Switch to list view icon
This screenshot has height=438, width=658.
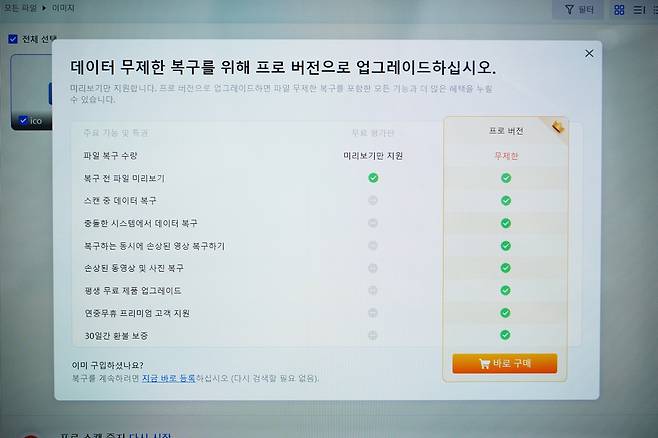click(639, 10)
